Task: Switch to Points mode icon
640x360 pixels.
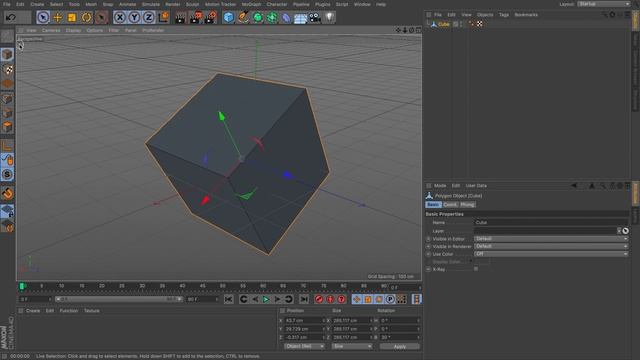Action: pos(7,99)
